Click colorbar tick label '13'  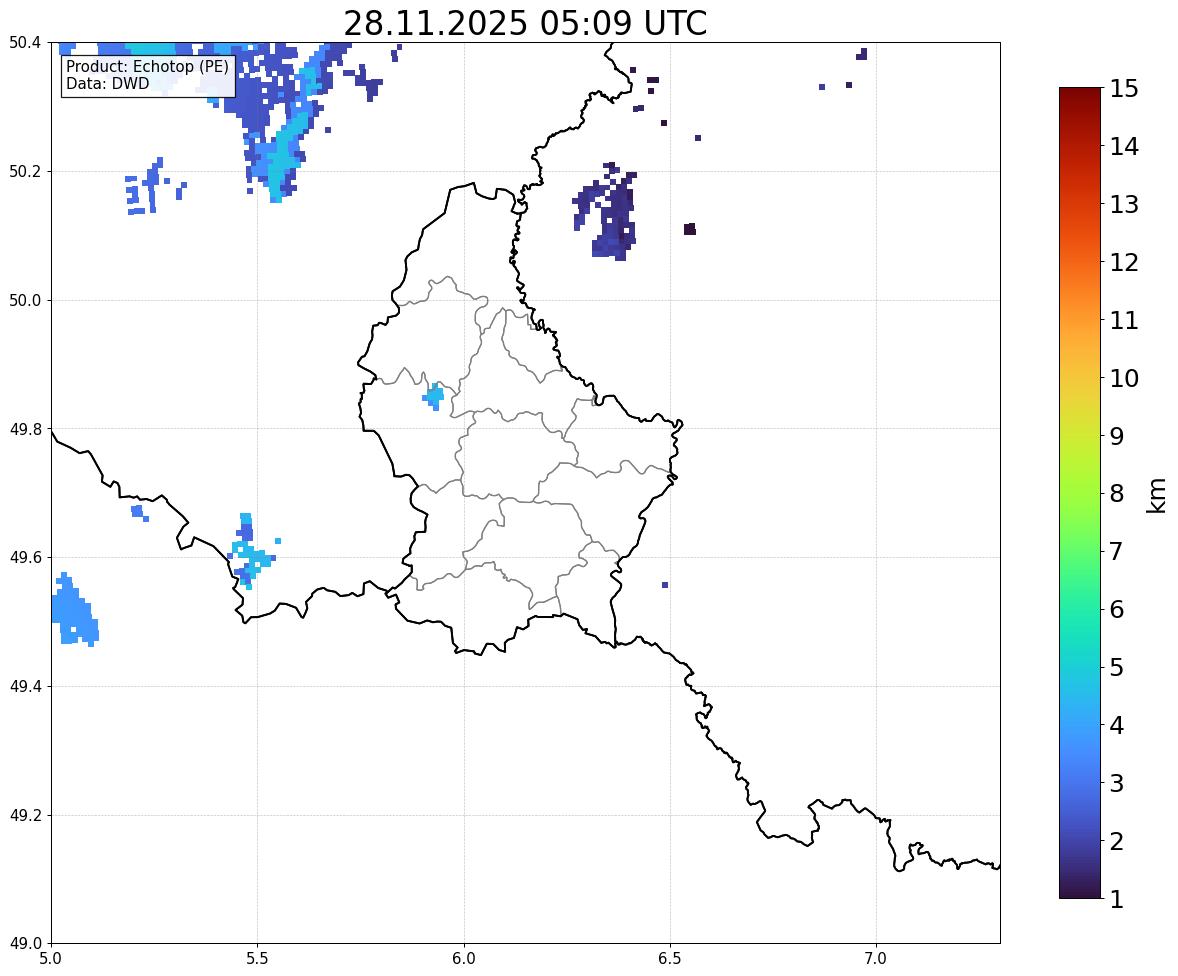pyautogui.click(x=1124, y=204)
